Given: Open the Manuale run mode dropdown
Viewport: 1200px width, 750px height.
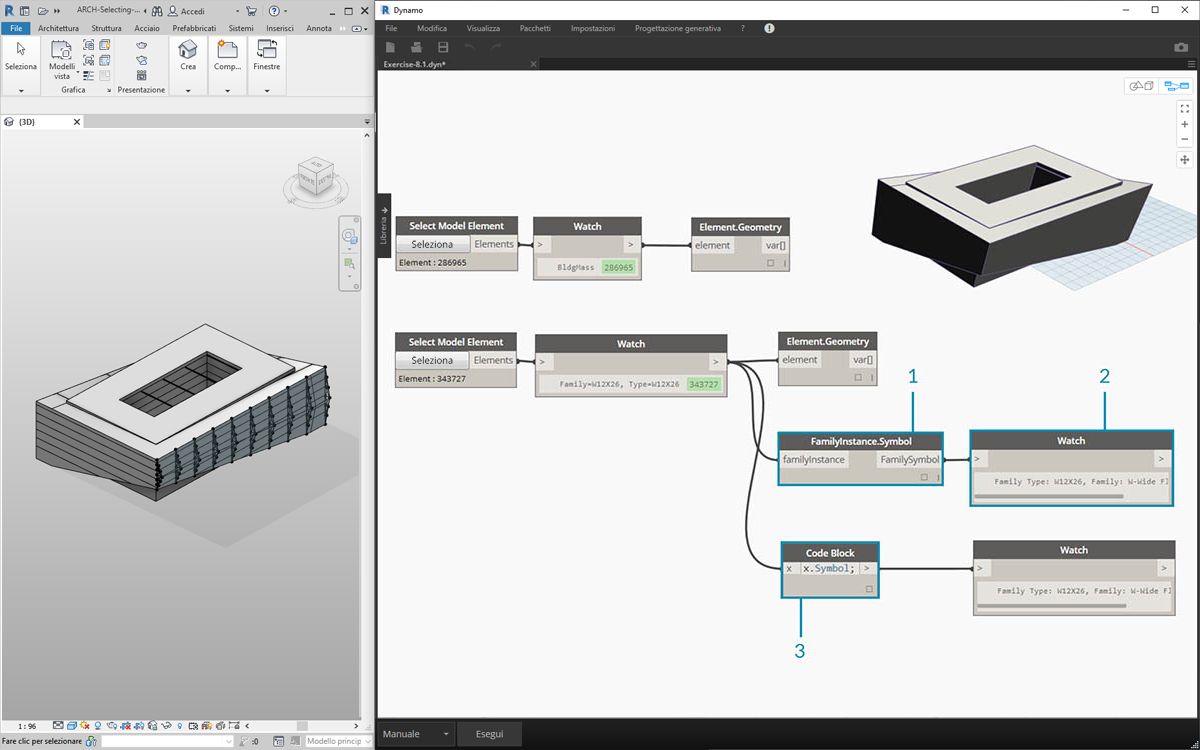Looking at the screenshot, I should (x=416, y=734).
